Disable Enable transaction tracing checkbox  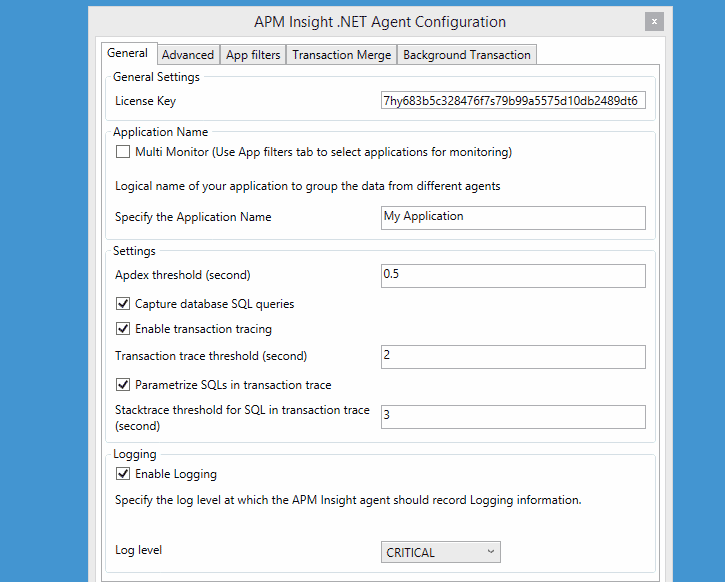point(123,328)
